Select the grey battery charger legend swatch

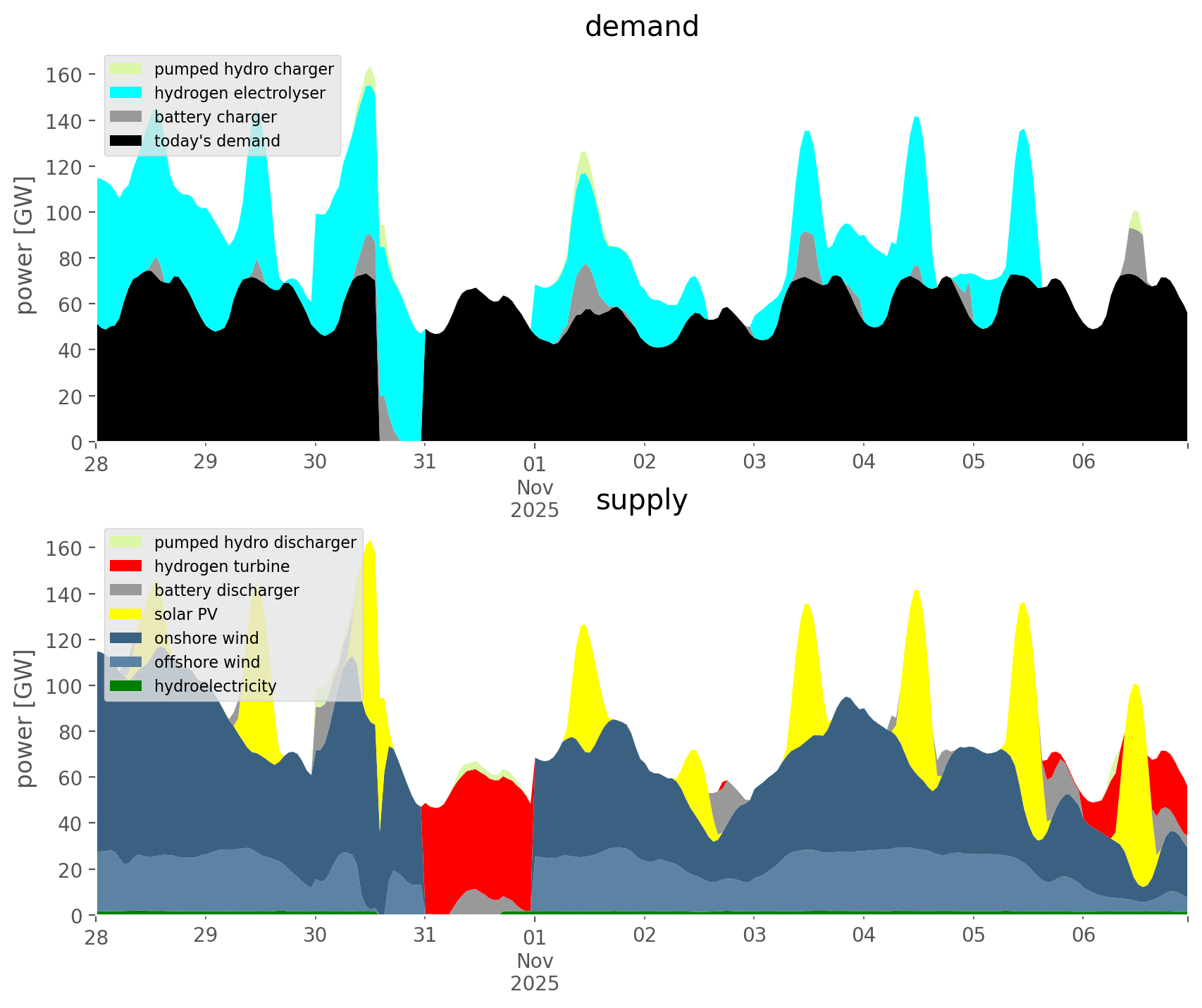126,117
